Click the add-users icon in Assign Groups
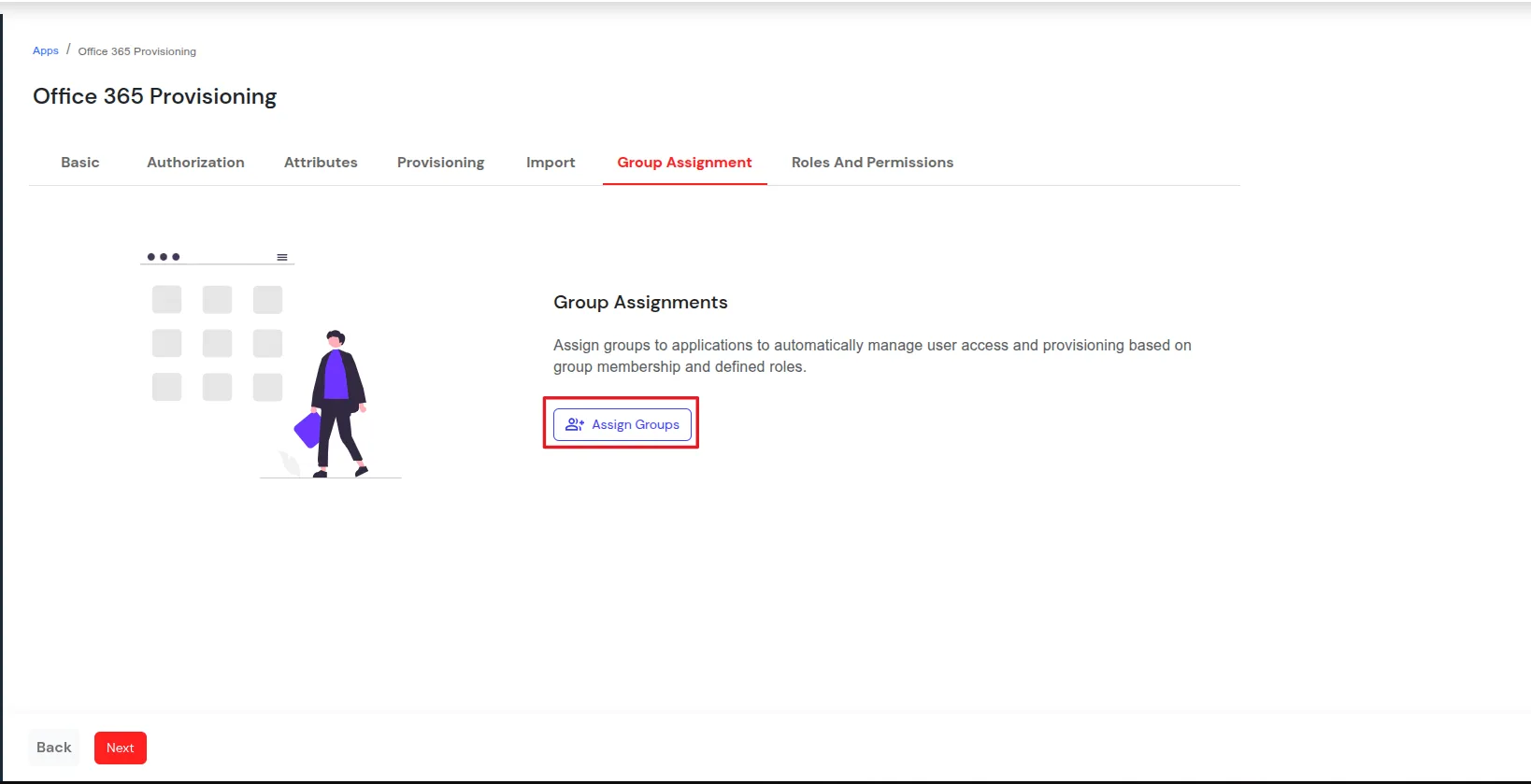The height and width of the screenshot is (784, 1531). click(575, 424)
